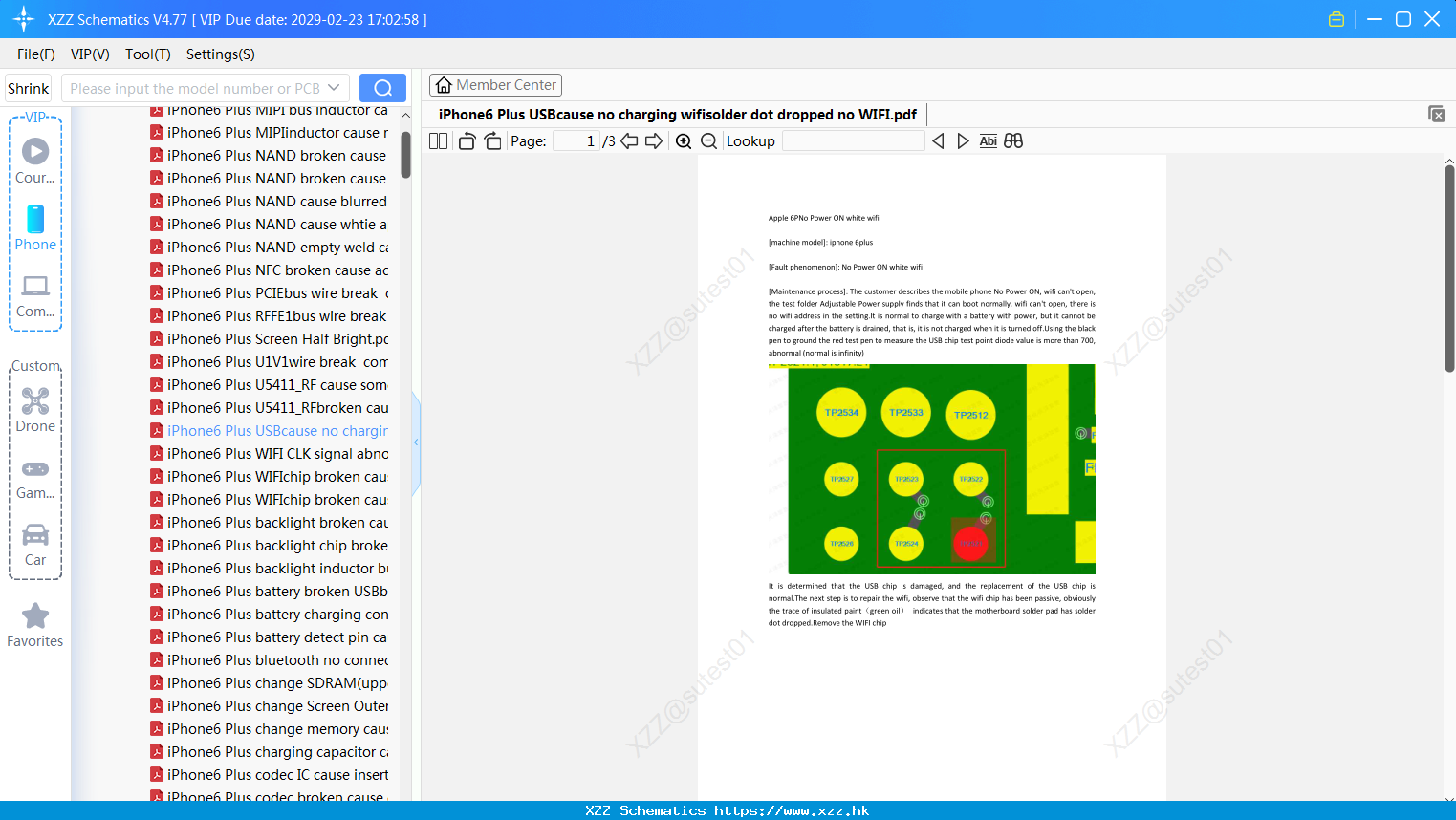Viewport: 1456px width, 820px height.
Task: Open the VIP(V) menu
Action: pyautogui.click(x=90, y=54)
